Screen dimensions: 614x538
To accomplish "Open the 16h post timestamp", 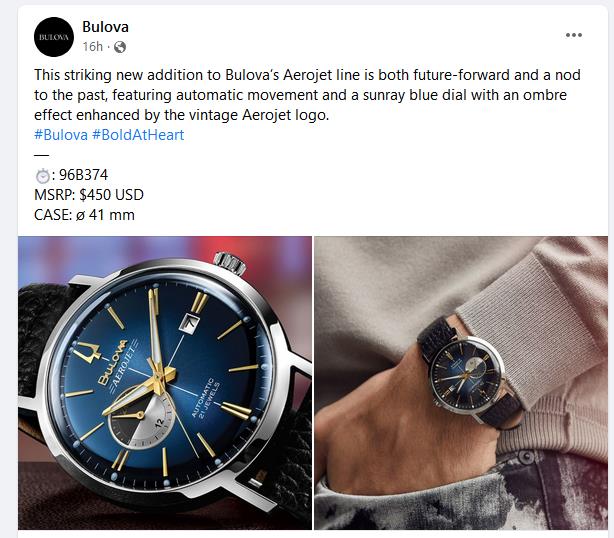I will tap(92, 47).
